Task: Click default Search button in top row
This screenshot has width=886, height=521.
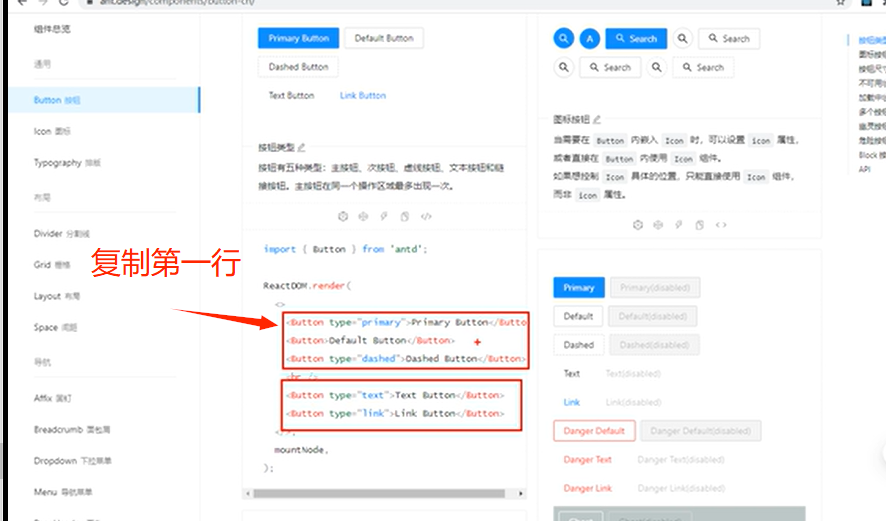Action: (729, 38)
